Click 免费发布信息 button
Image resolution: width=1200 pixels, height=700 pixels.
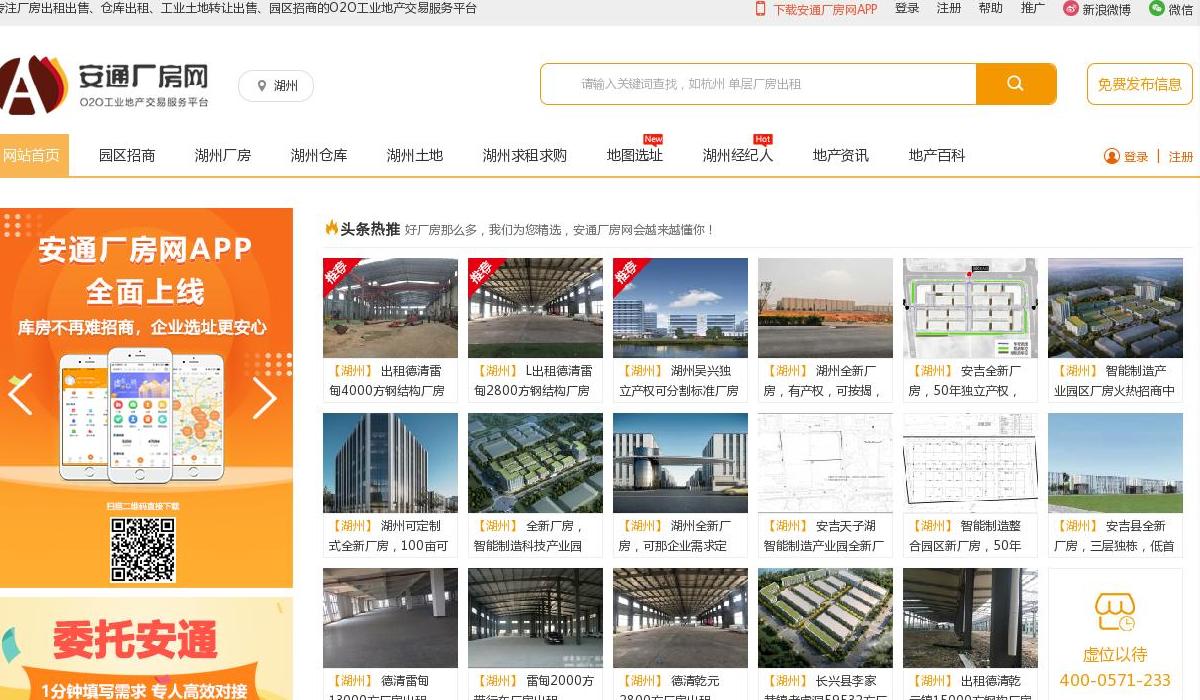point(1140,84)
